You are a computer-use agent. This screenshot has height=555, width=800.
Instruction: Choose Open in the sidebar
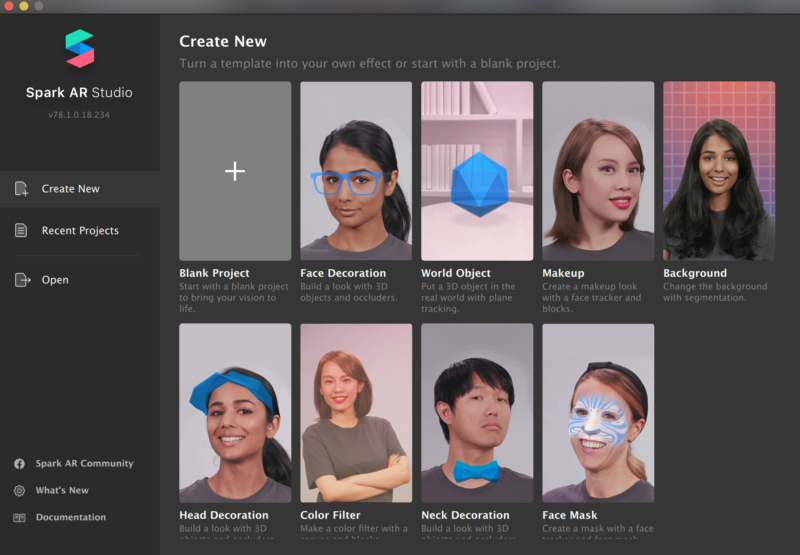55,280
